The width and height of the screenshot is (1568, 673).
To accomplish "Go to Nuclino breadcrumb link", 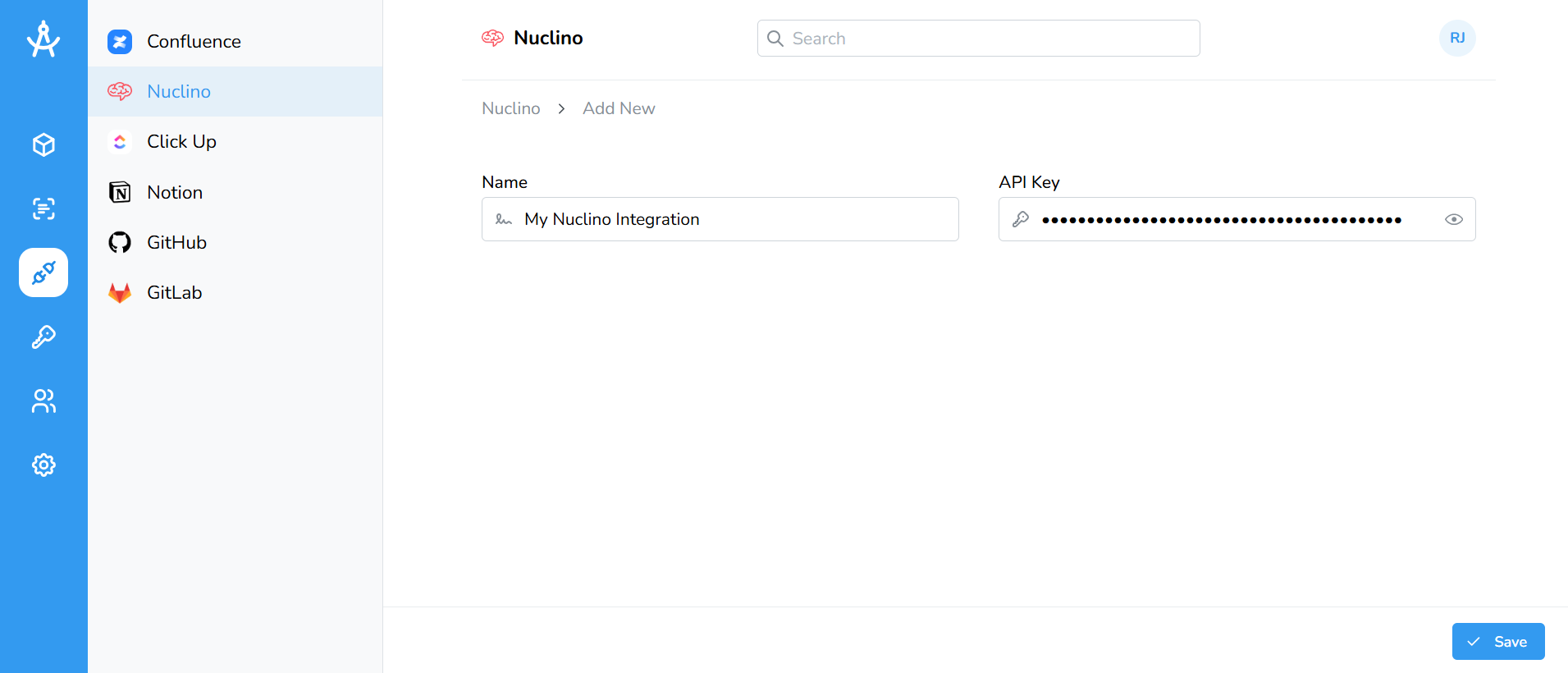I will 510,108.
